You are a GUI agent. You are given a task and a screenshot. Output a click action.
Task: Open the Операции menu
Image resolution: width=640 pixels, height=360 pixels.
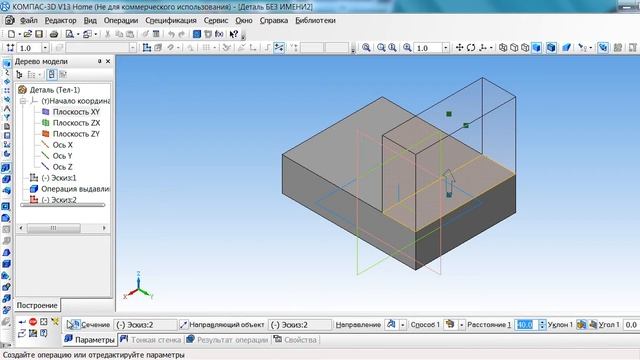point(121,20)
